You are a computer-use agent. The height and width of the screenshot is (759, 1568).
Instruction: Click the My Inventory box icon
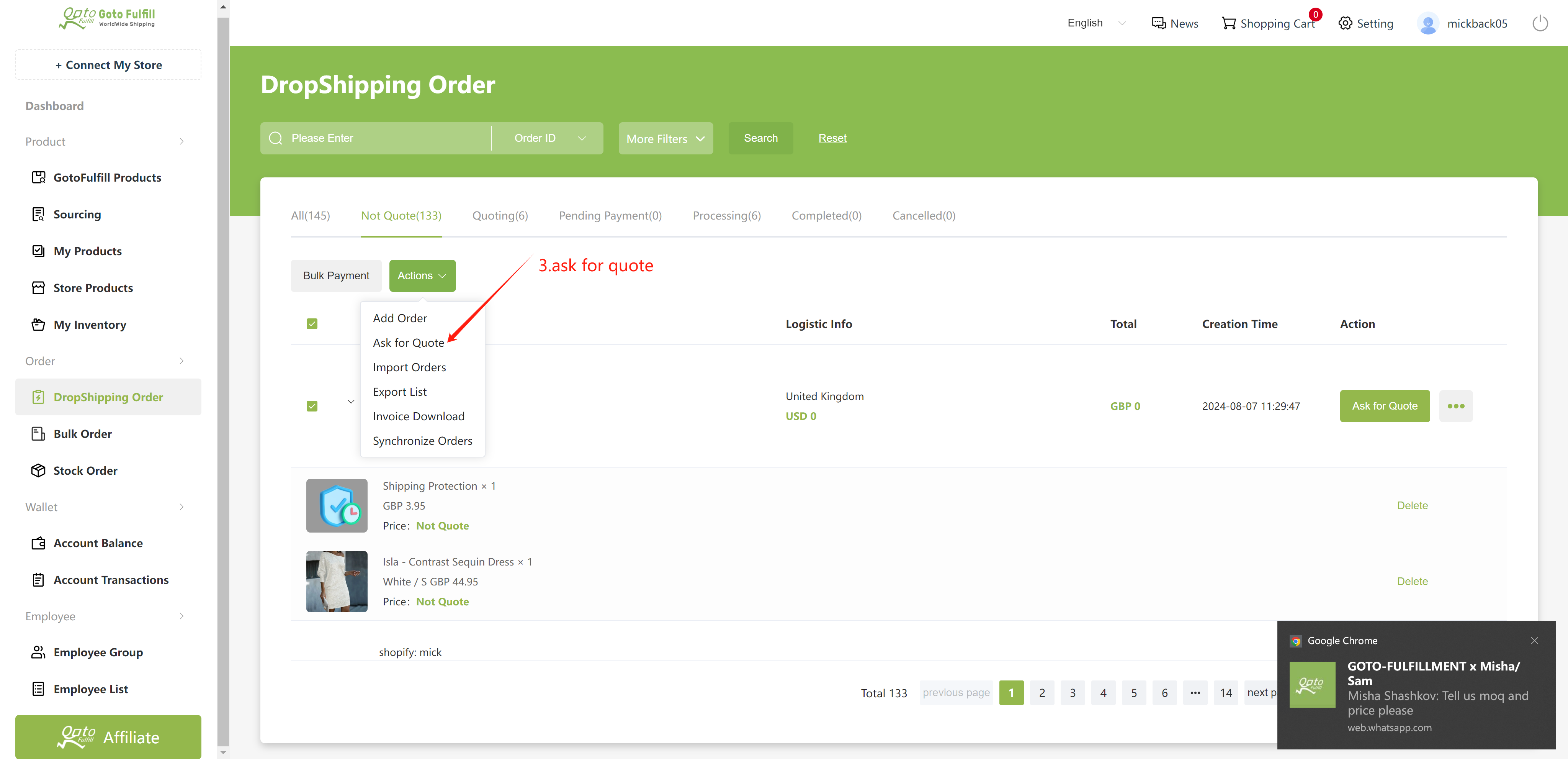coord(38,325)
